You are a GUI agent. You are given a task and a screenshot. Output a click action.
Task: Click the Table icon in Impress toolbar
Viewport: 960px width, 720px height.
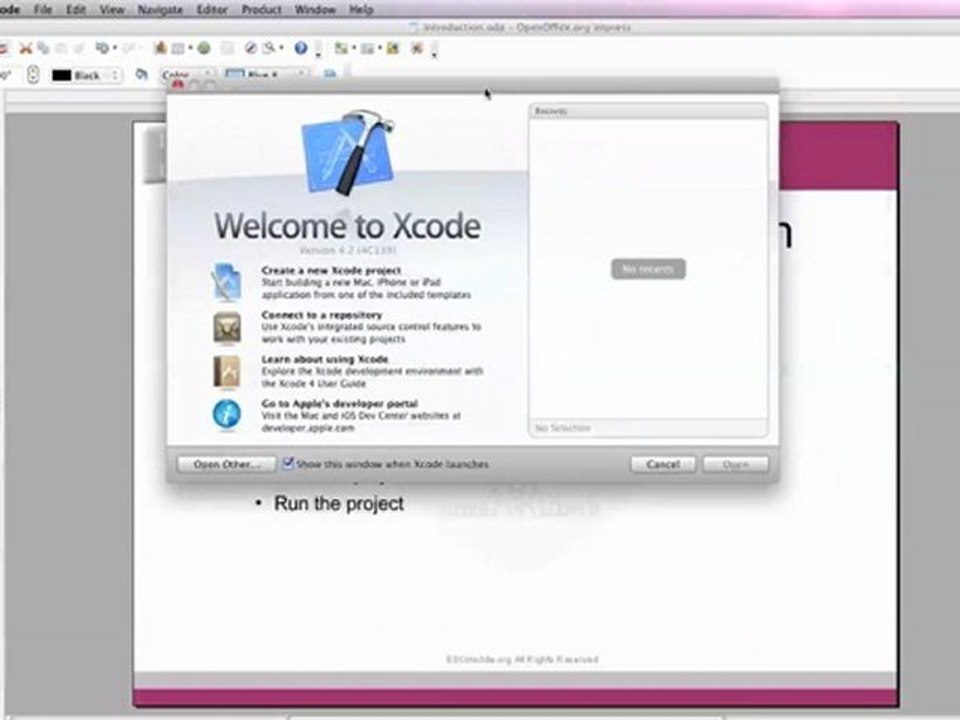[178, 48]
